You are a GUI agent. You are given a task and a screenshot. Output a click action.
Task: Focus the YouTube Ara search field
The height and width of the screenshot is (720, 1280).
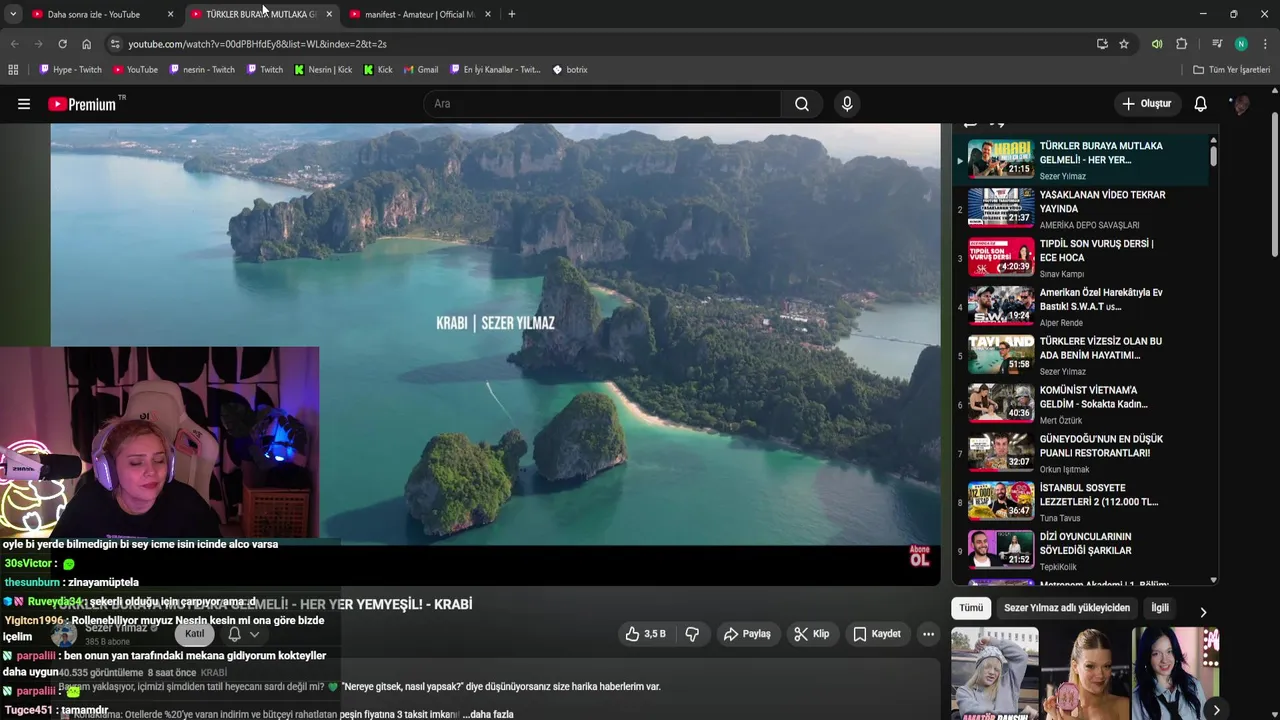coord(602,104)
